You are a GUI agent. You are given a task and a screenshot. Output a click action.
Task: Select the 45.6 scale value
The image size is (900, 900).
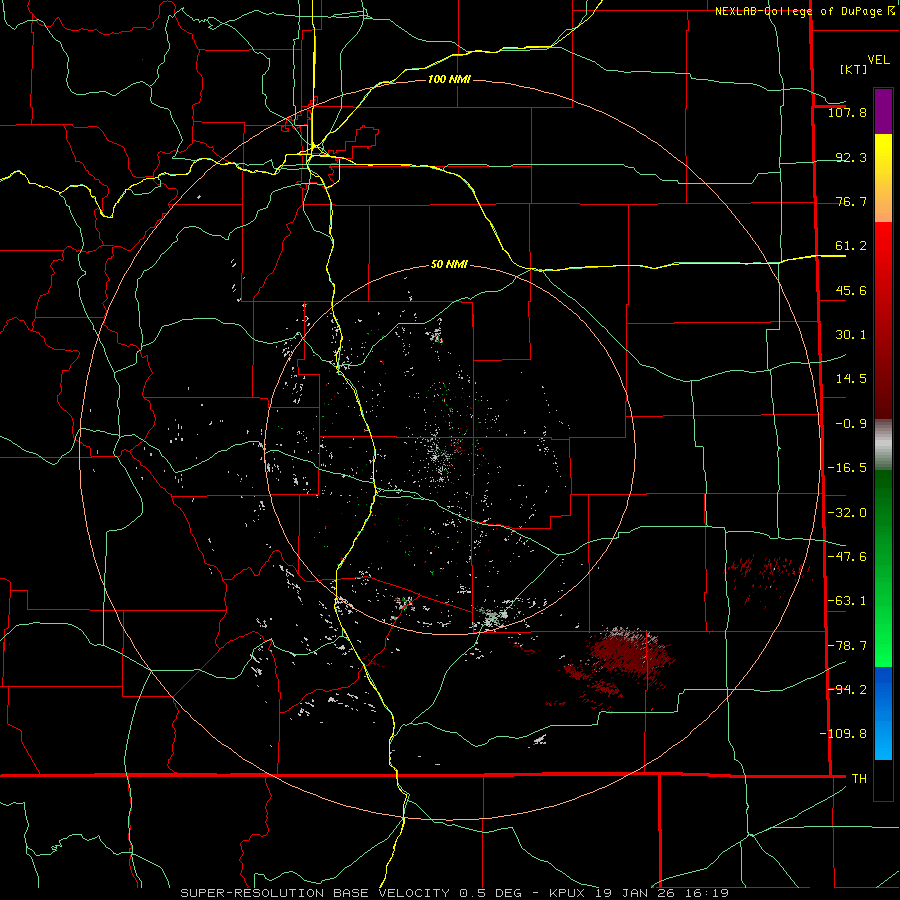tap(851, 290)
